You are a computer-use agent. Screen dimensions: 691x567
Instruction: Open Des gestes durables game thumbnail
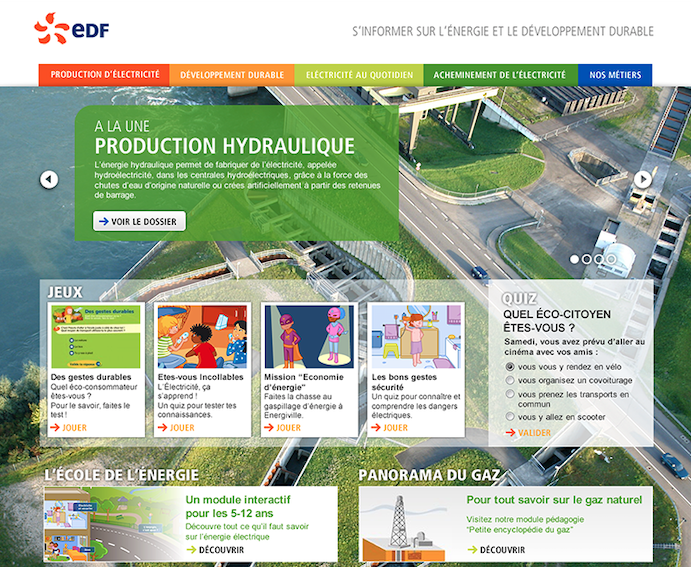pos(96,337)
